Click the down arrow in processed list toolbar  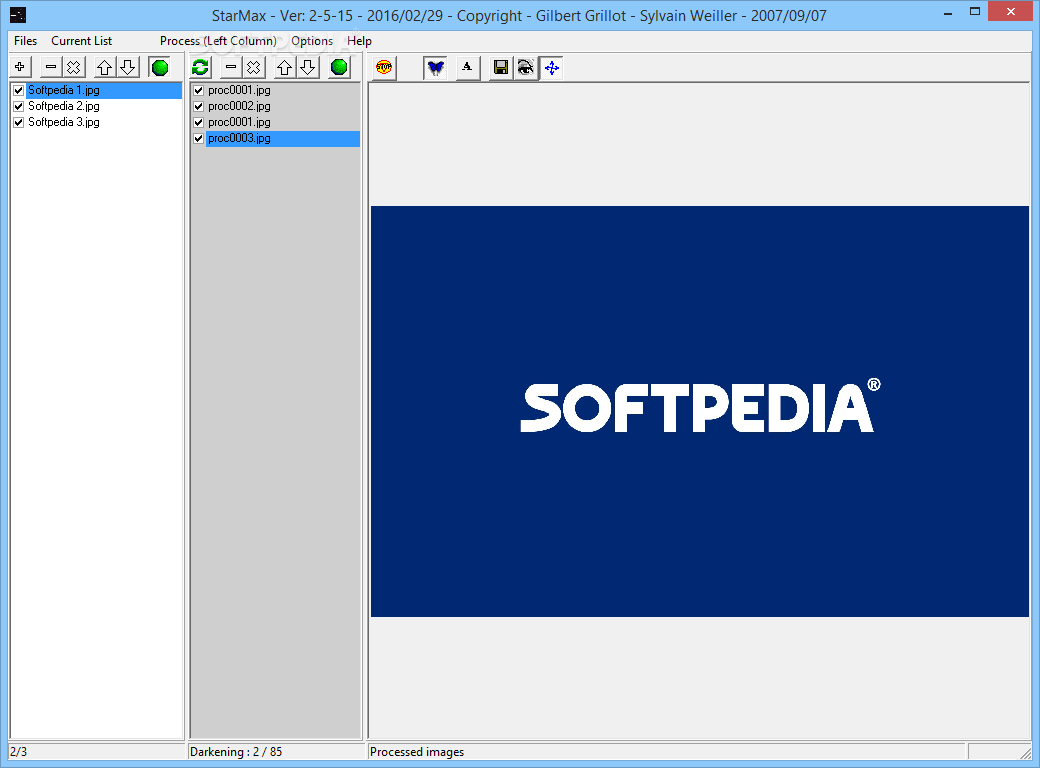tap(308, 67)
